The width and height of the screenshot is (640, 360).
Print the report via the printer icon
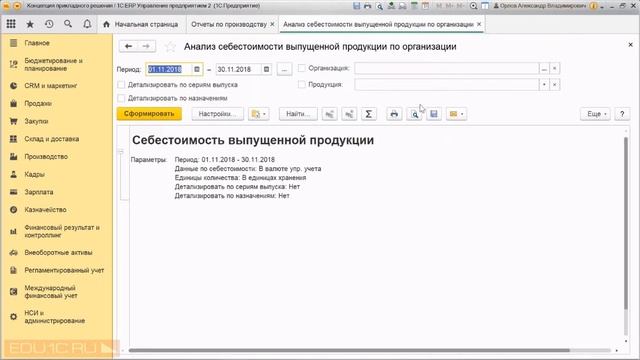pyautogui.click(x=394, y=114)
